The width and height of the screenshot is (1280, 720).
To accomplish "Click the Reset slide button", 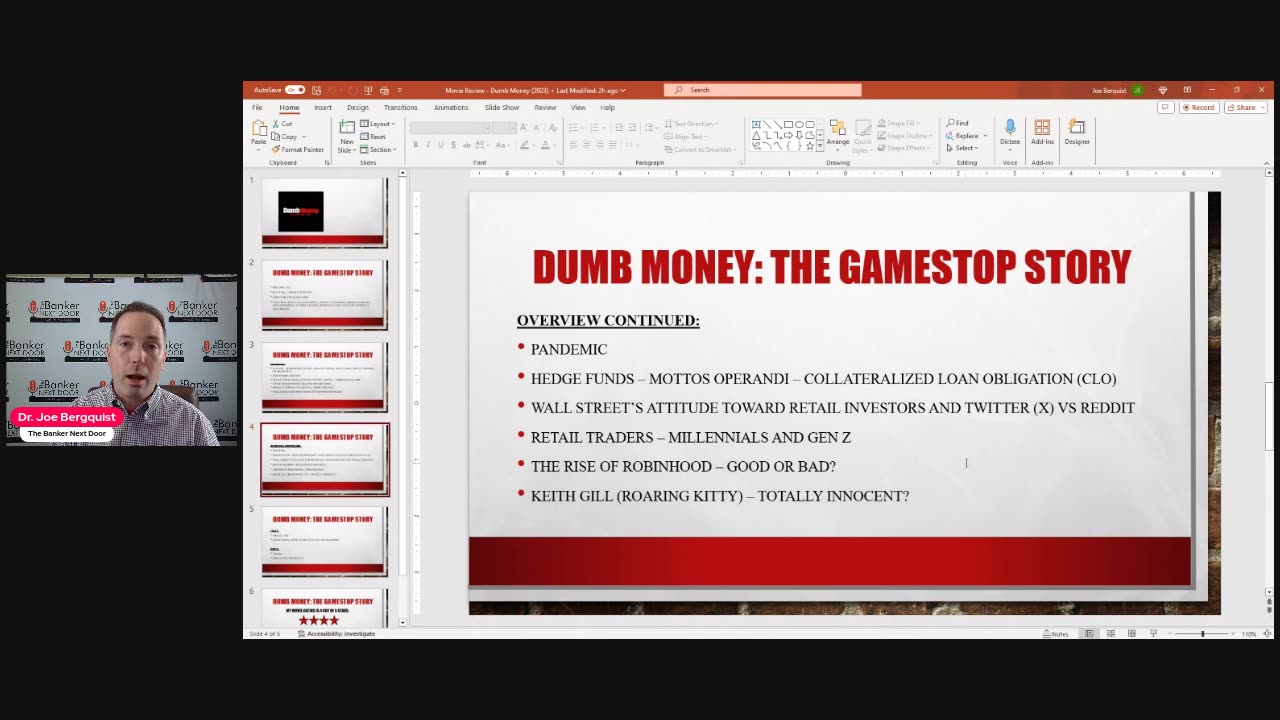I will [x=373, y=136].
